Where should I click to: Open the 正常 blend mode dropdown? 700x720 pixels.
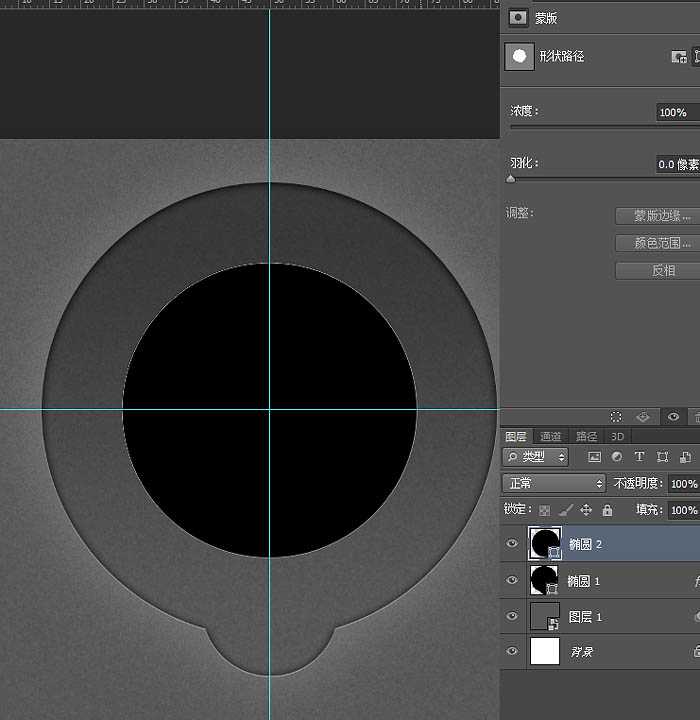pos(555,484)
